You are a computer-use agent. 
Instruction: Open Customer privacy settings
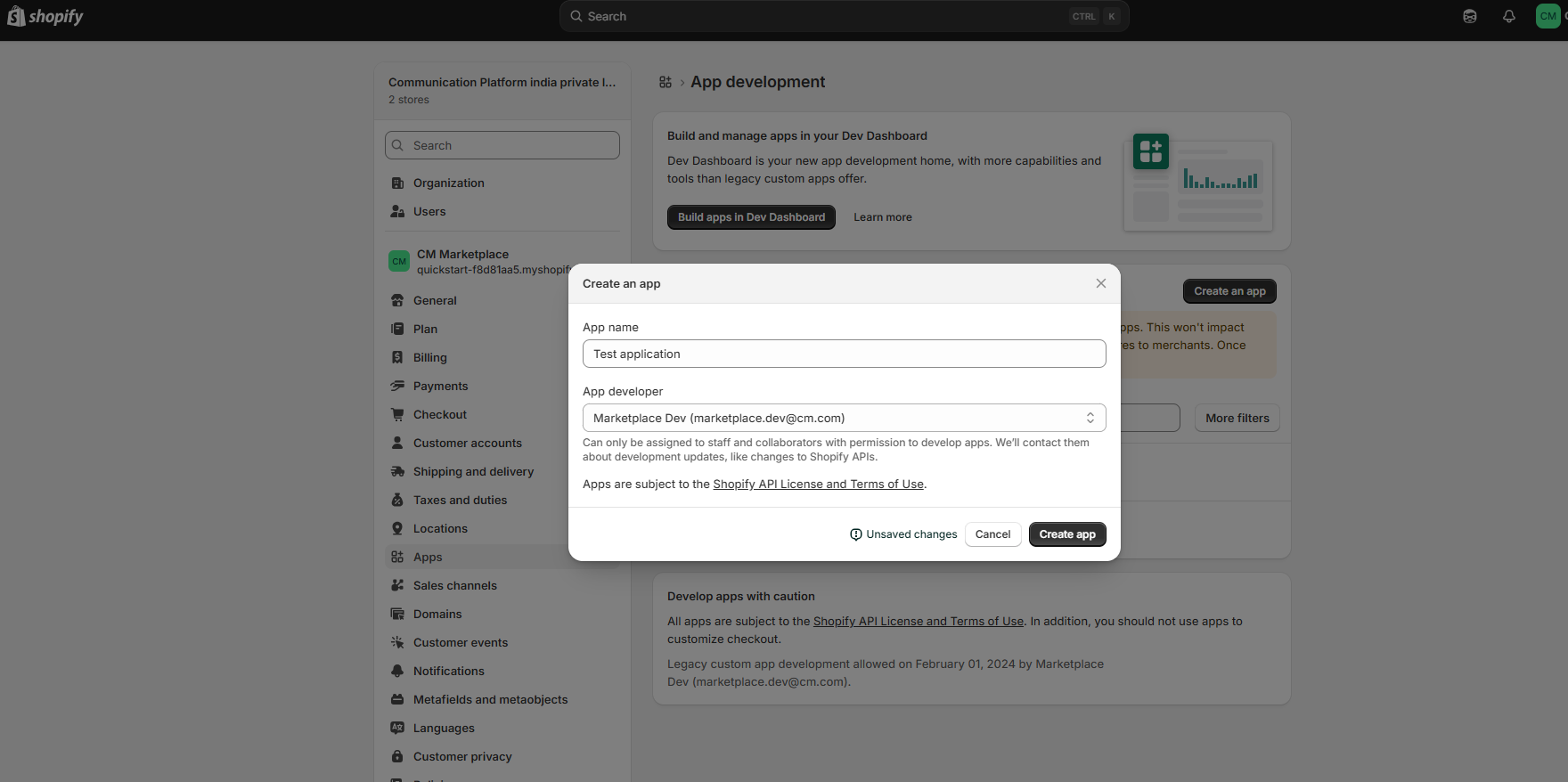502,756
